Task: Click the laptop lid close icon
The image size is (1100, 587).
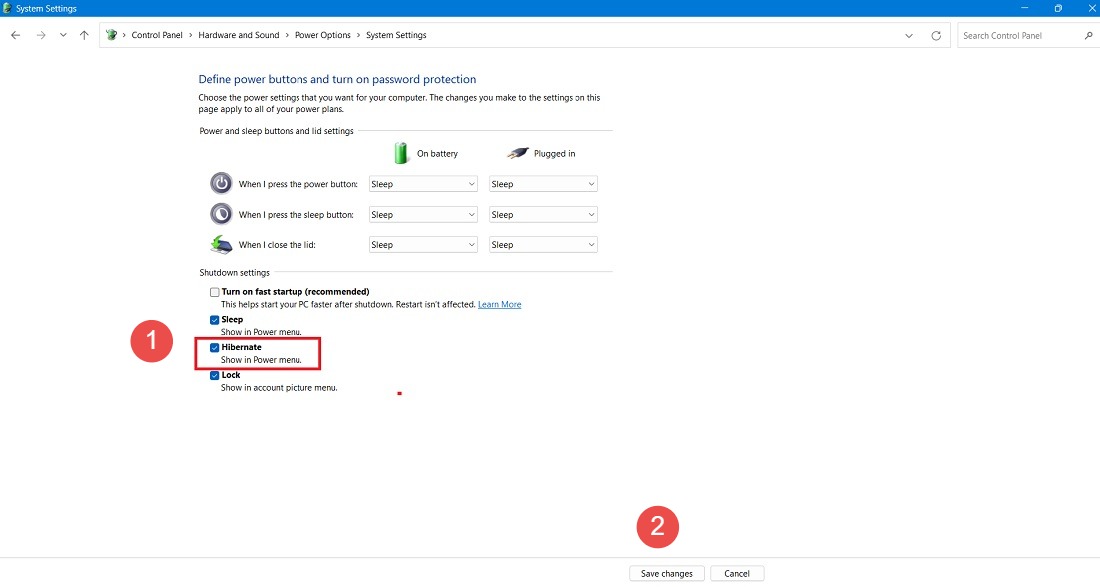Action: tap(221, 243)
